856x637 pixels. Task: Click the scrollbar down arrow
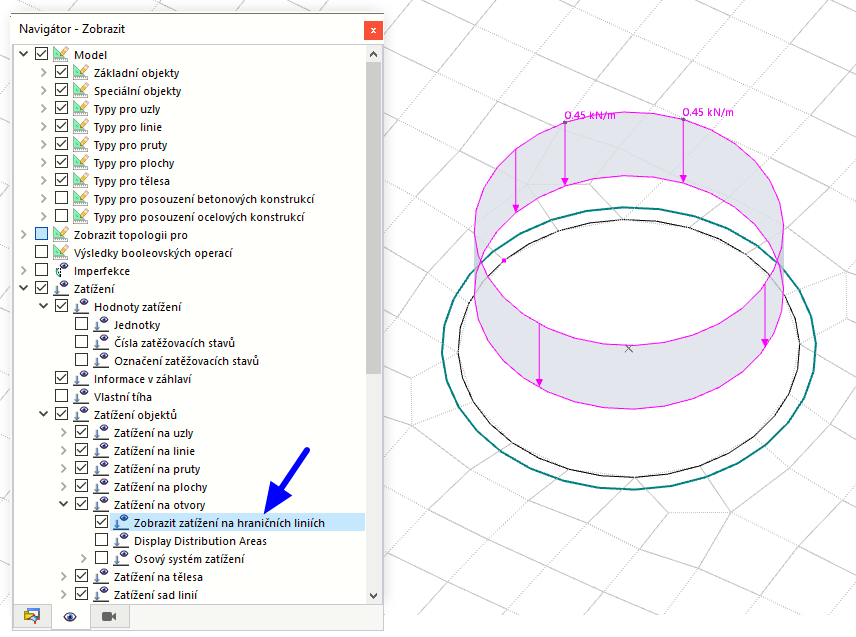373,596
